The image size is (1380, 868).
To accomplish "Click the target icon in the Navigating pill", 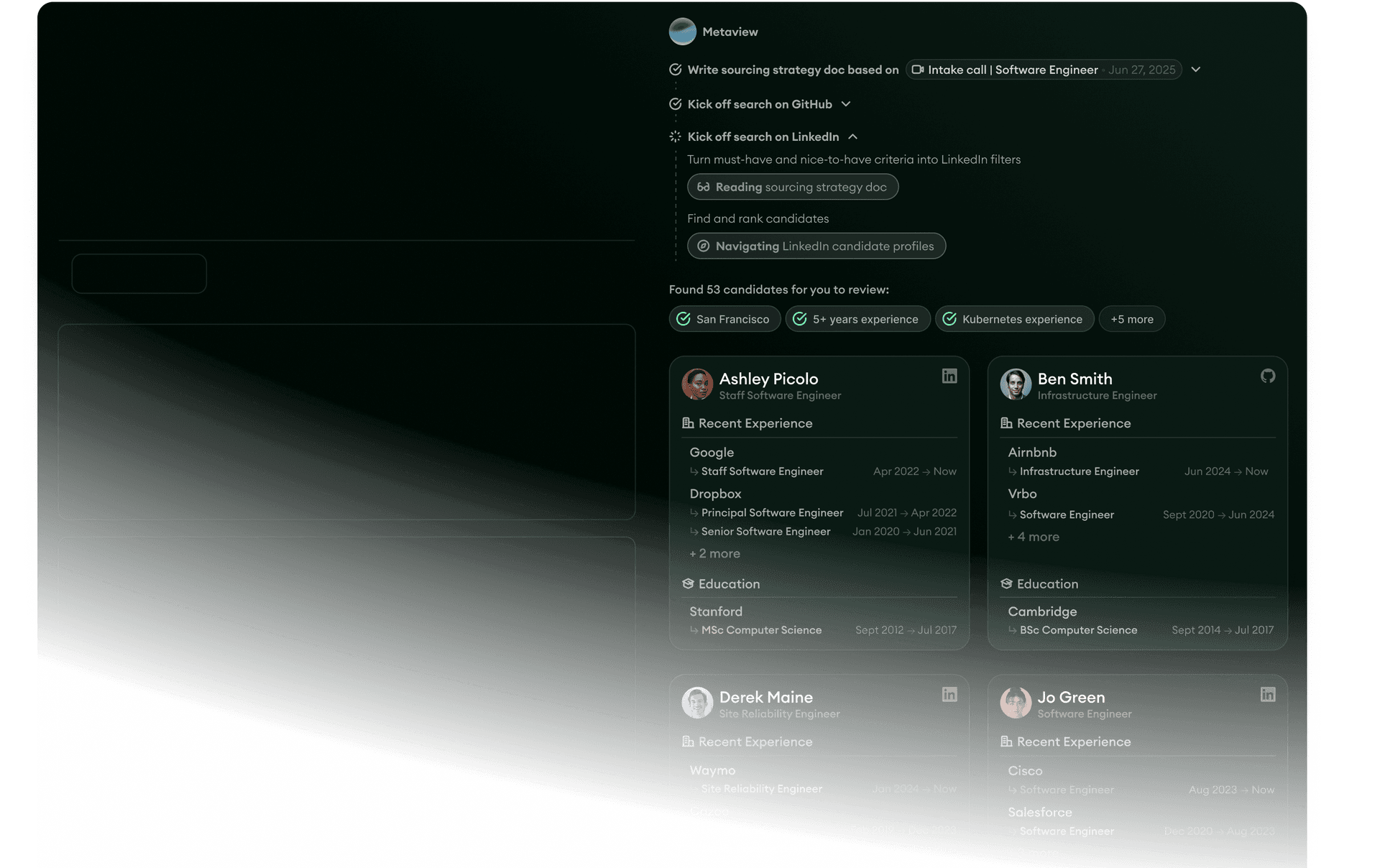I will click(701, 245).
